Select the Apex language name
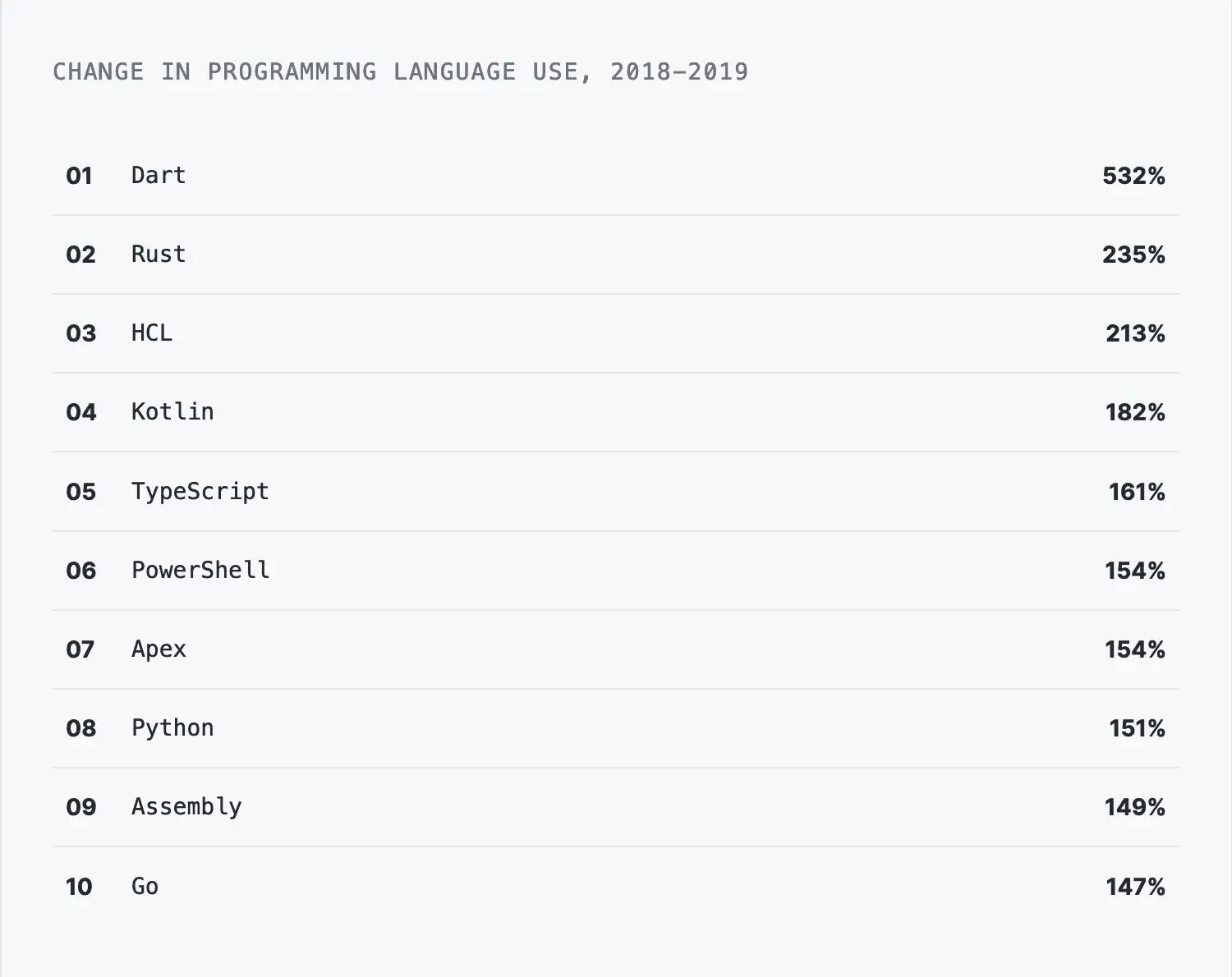The width and height of the screenshot is (1232, 977). pyautogui.click(x=159, y=649)
